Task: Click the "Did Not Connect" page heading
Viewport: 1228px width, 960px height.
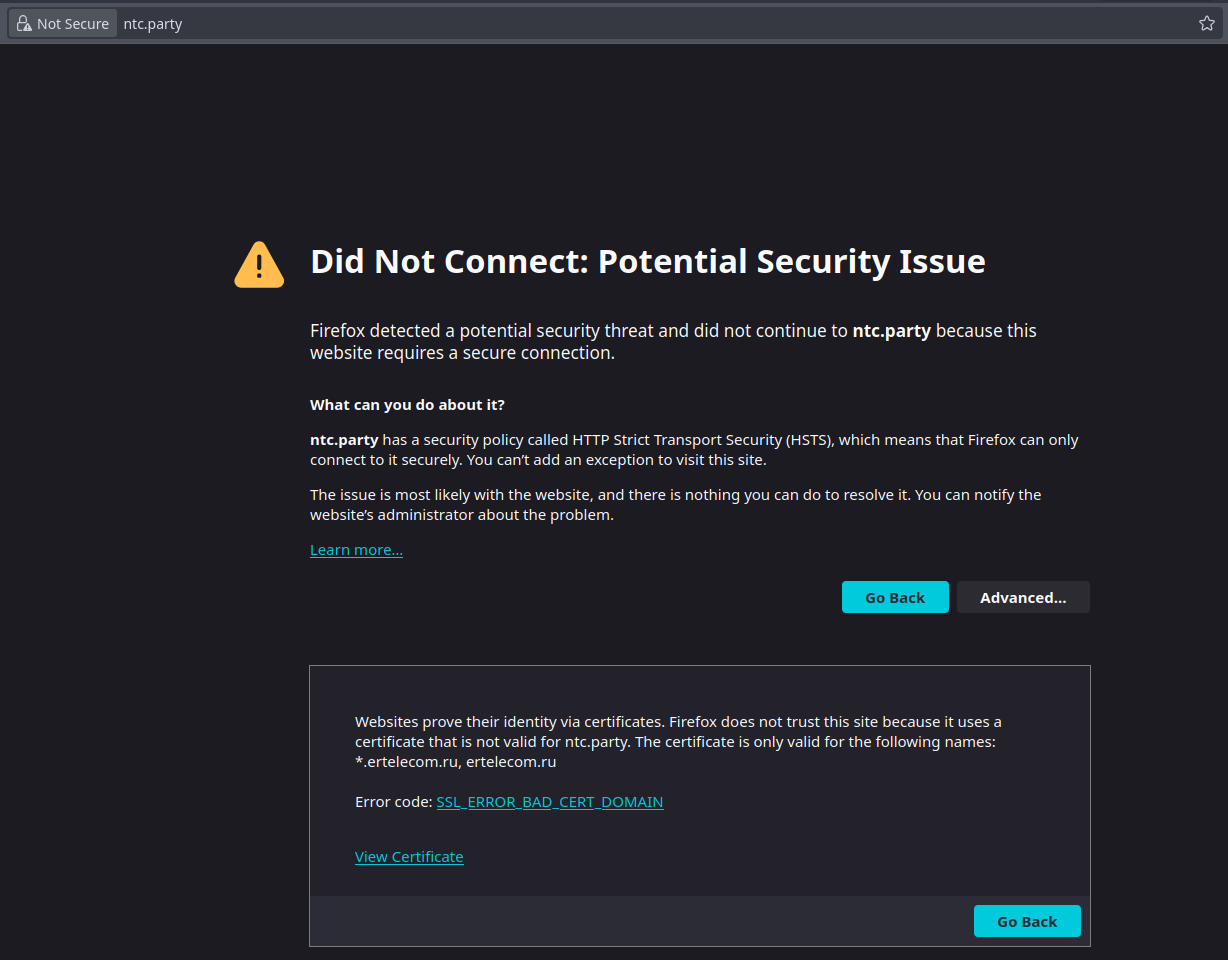Action: coord(648,262)
